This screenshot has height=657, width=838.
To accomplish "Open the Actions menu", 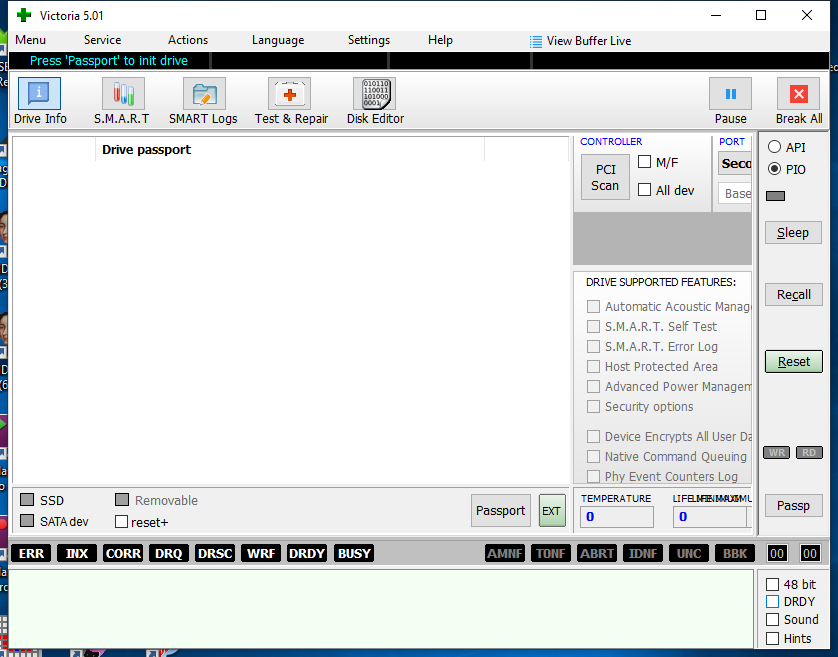I will tap(188, 40).
